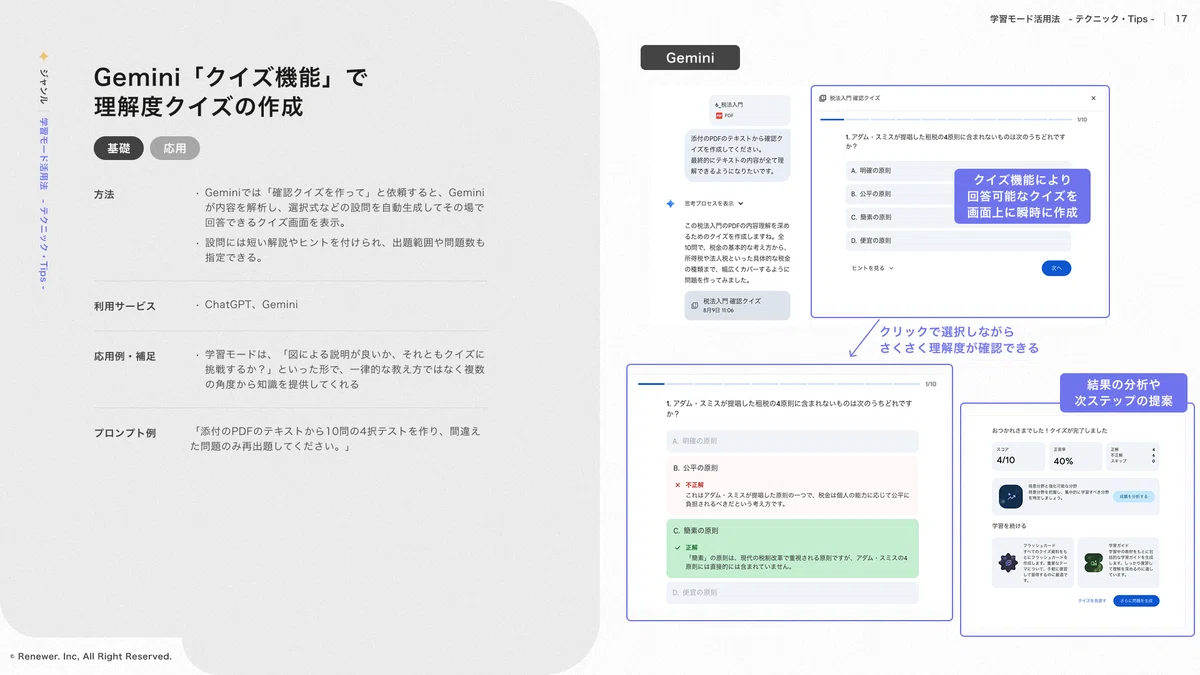Screen dimensions: 1200x675
Task: Click the 応用例・補足 row label
Action: (125, 355)
